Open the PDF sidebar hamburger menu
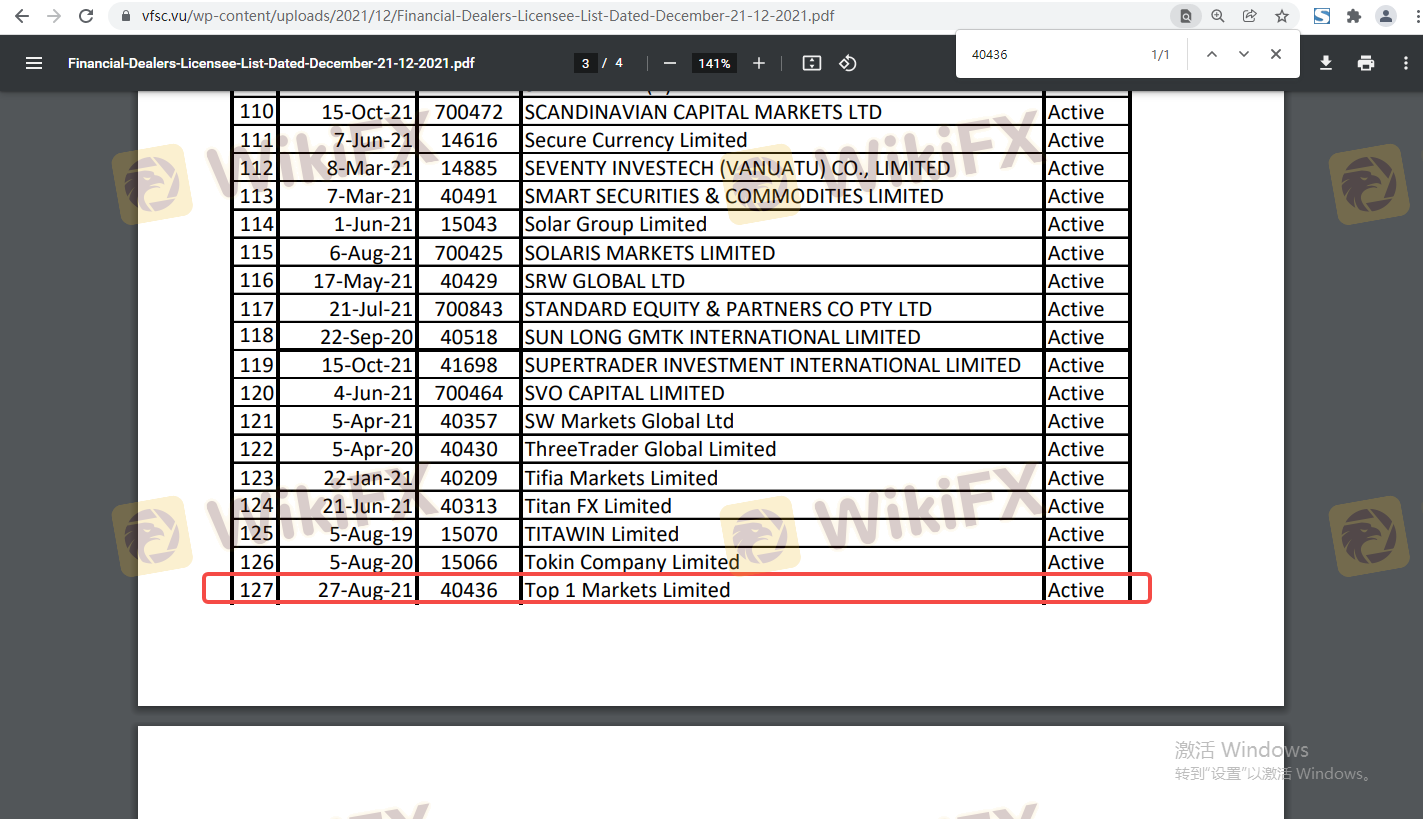Screen dimensions: 1423x819 click(34, 63)
